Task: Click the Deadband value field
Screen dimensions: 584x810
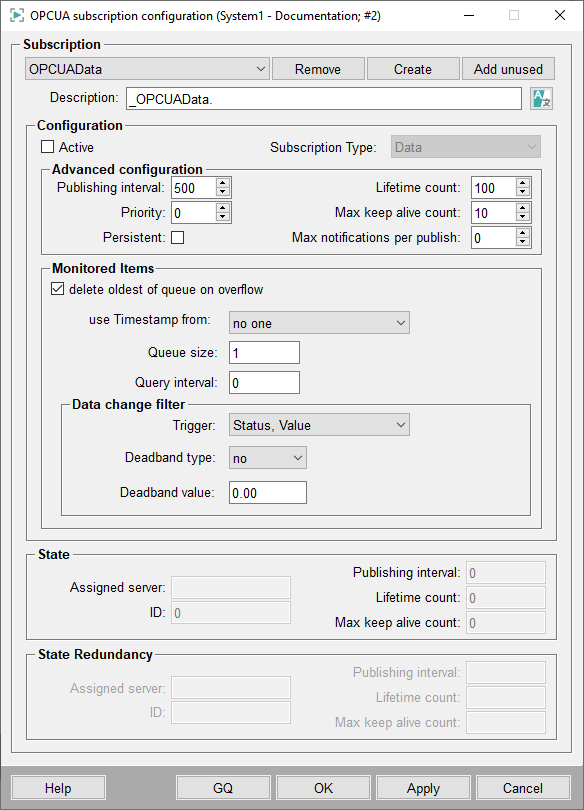Action: click(267, 492)
